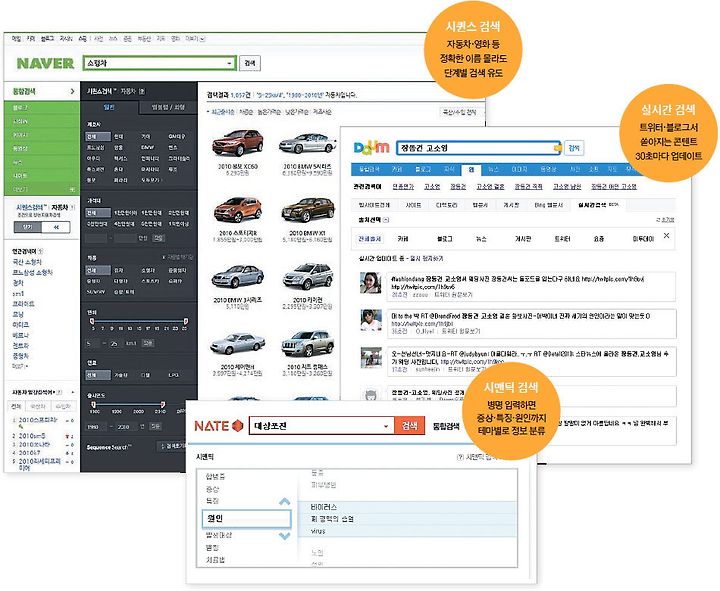
Task: Click the first tweet's profile picture in Daum
Action: pyautogui.click(x=371, y=282)
